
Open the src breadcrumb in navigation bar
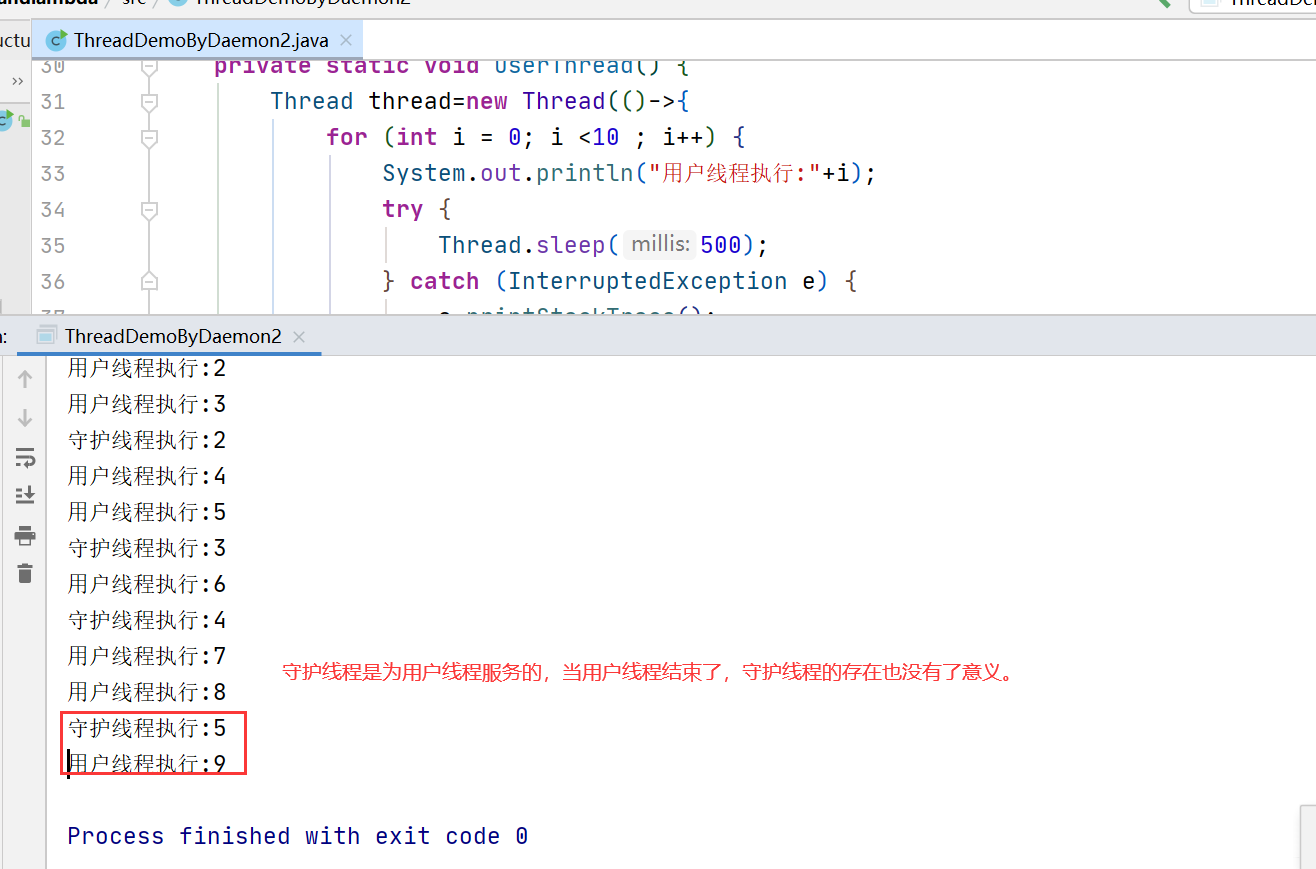[134, 3]
